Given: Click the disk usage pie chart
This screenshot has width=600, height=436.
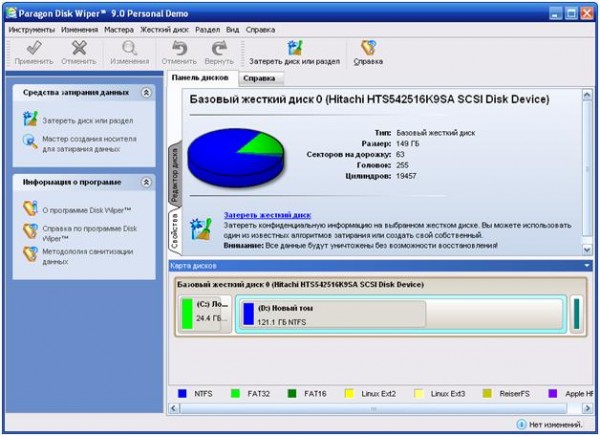Looking at the screenshot, I should click(x=236, y=157).
